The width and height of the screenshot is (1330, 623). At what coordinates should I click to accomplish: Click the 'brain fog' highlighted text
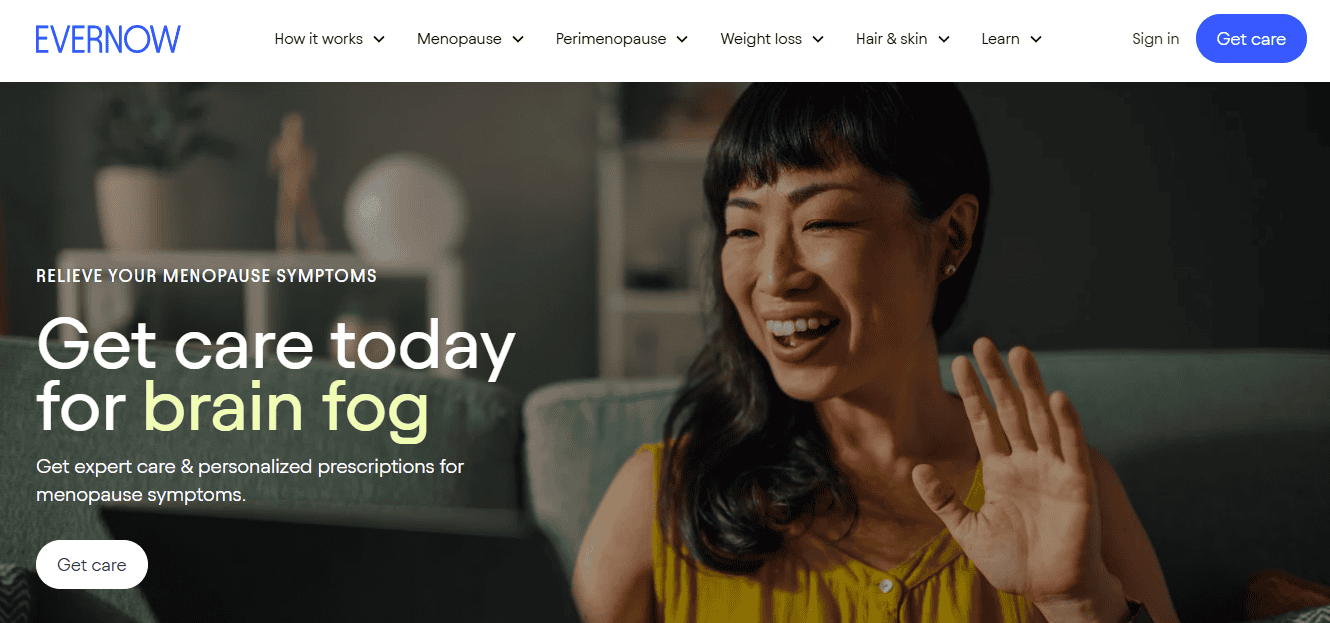(x=286, y=408)
